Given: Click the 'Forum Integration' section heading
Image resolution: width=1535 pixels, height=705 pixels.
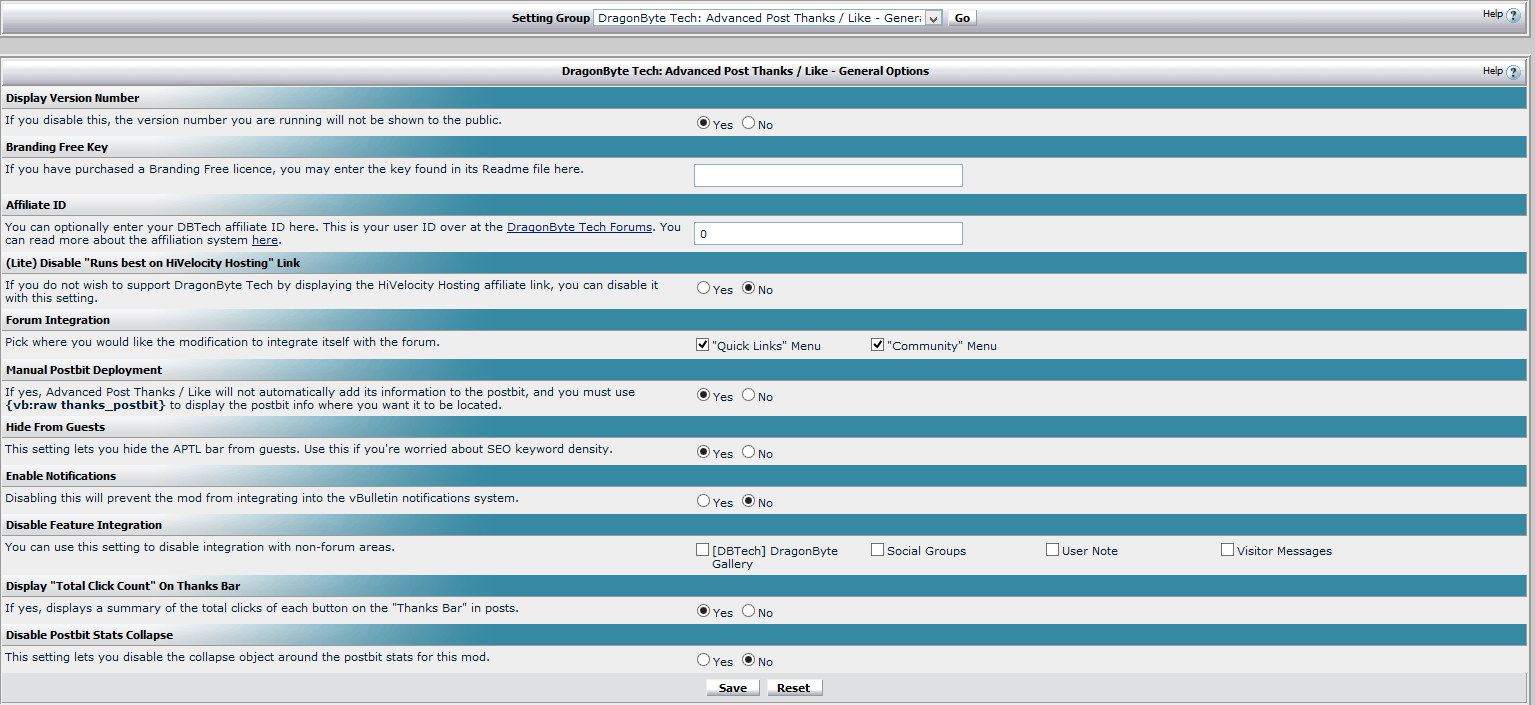Looking at the screenshot, I should (x=58, y=320).
